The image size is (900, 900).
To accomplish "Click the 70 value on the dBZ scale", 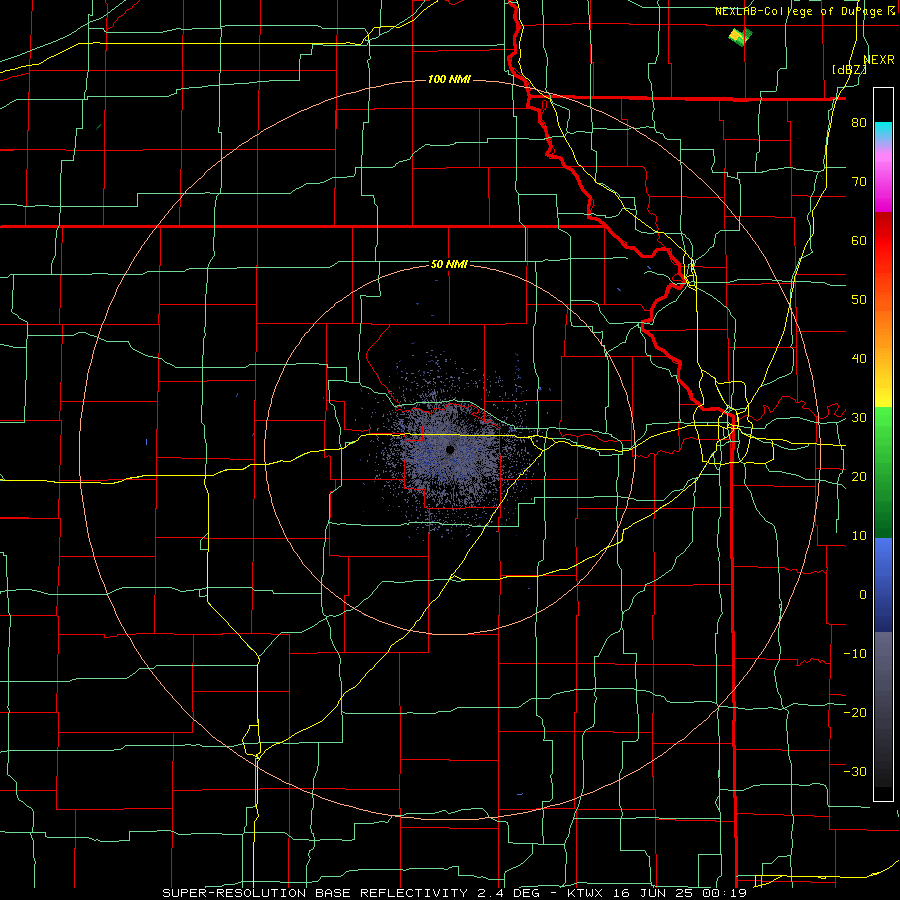I will (859, 181).
